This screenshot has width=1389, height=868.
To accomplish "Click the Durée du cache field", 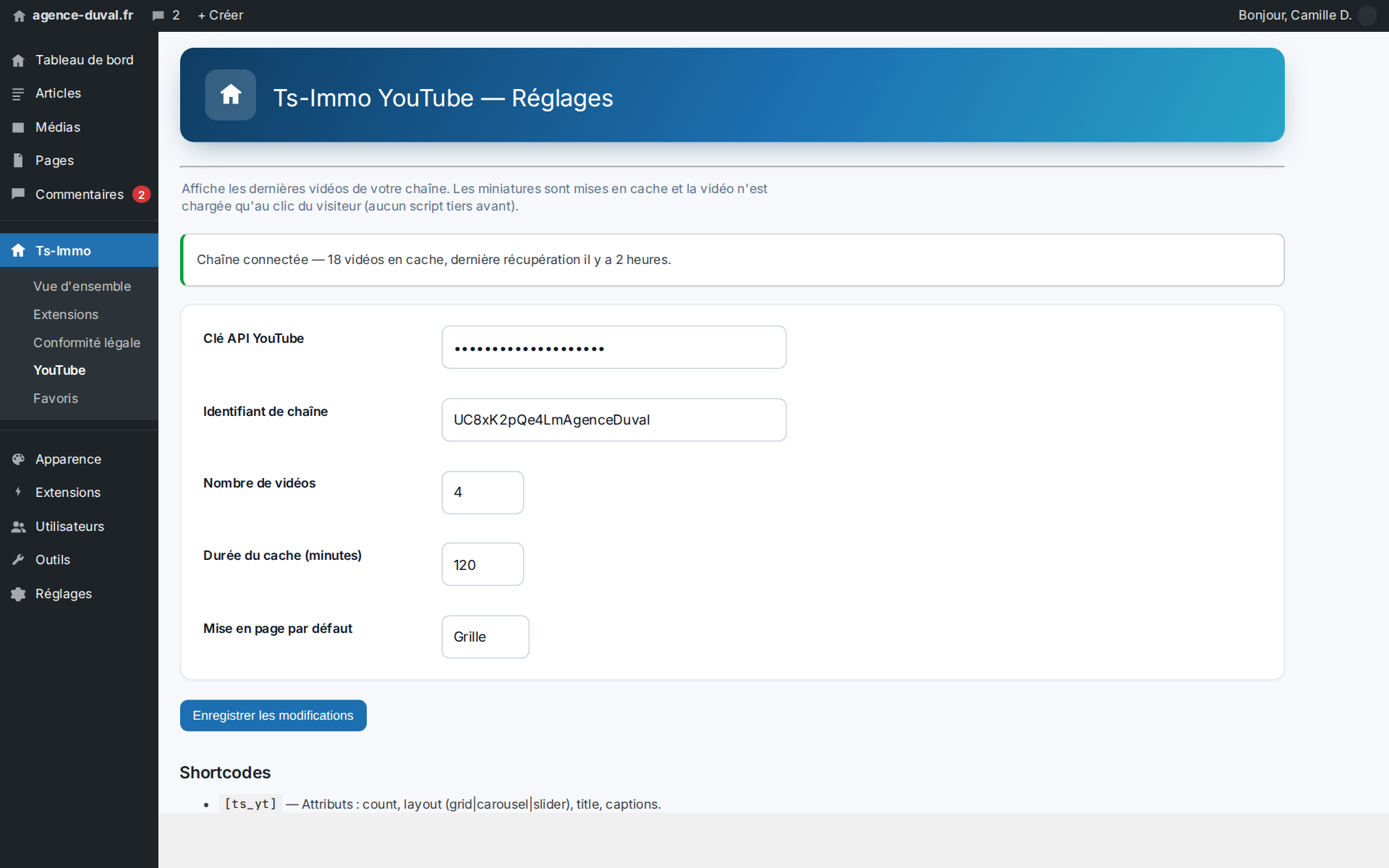I will point(483,564).
